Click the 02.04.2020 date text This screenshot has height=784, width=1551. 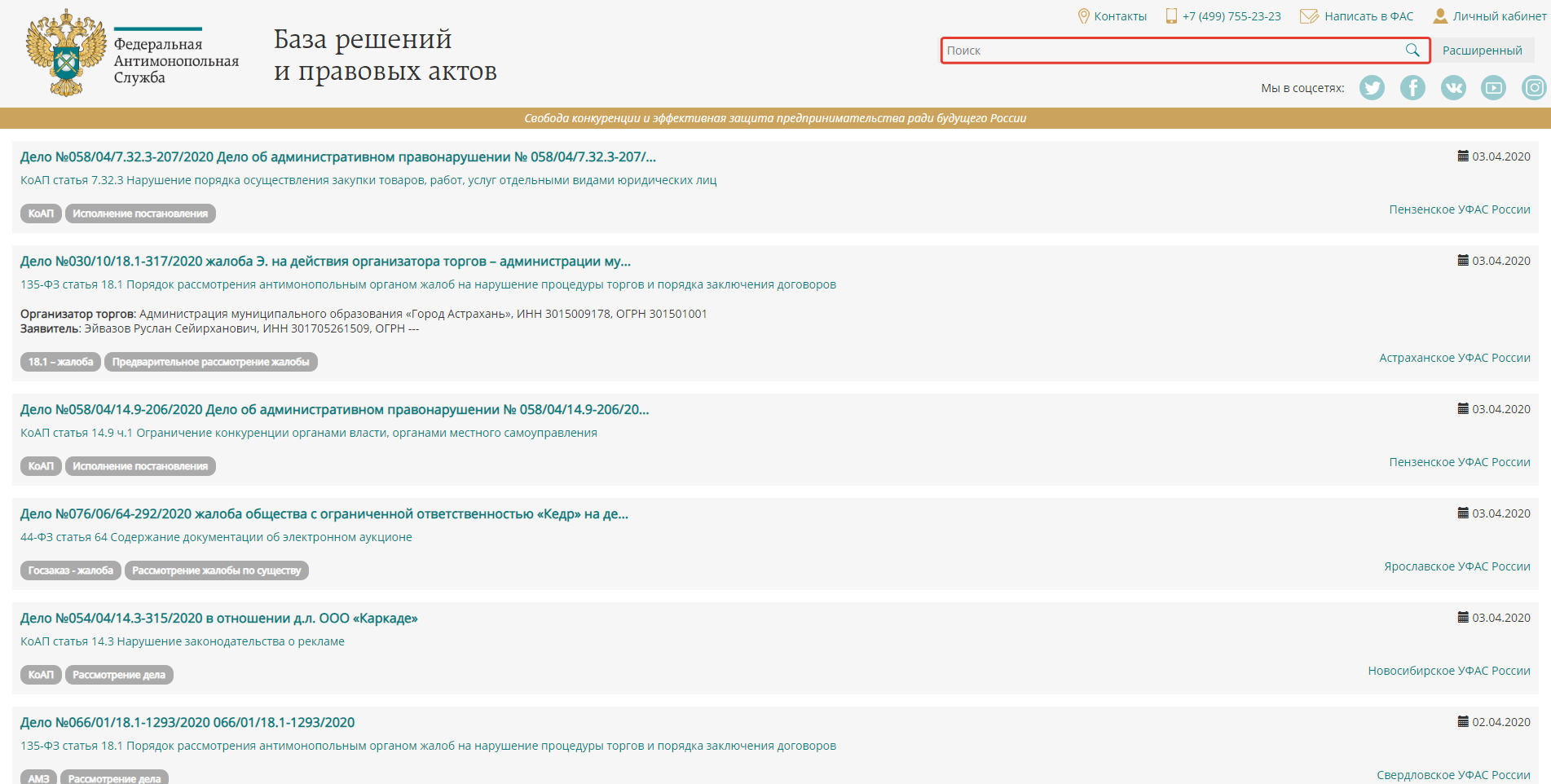click(x=1501, y=722)
